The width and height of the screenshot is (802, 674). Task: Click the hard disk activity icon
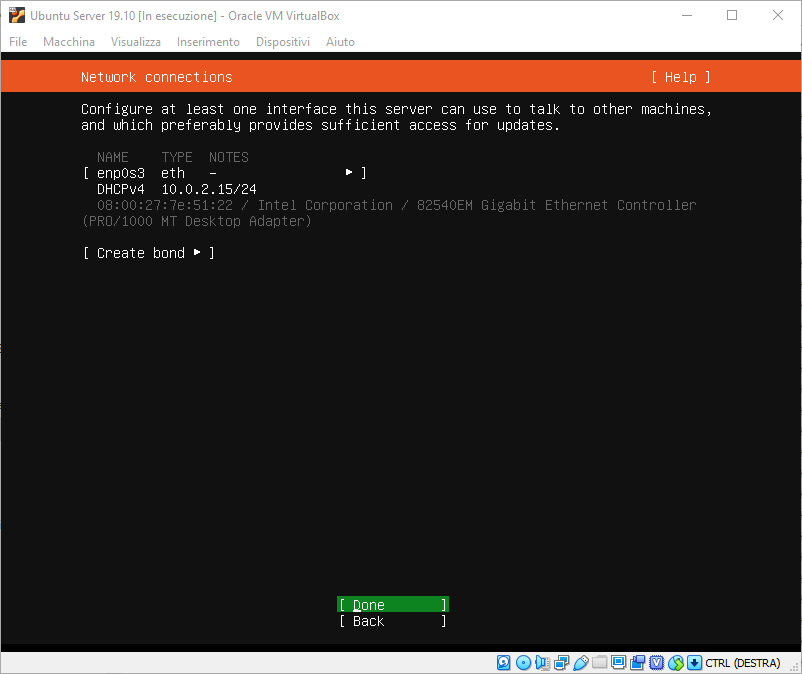pyautogui.click(x=503, y=663)
